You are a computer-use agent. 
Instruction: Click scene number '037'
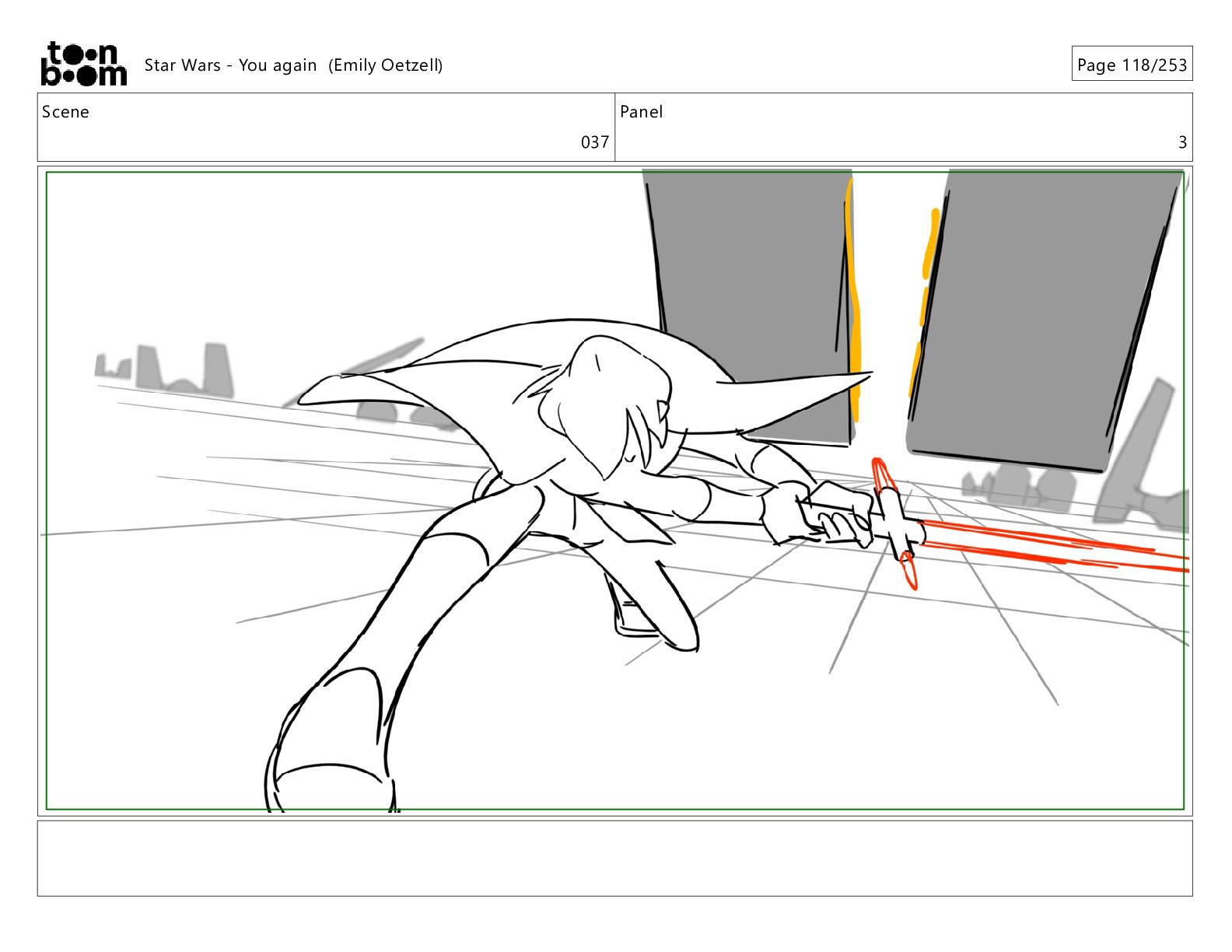pos(595,142)
